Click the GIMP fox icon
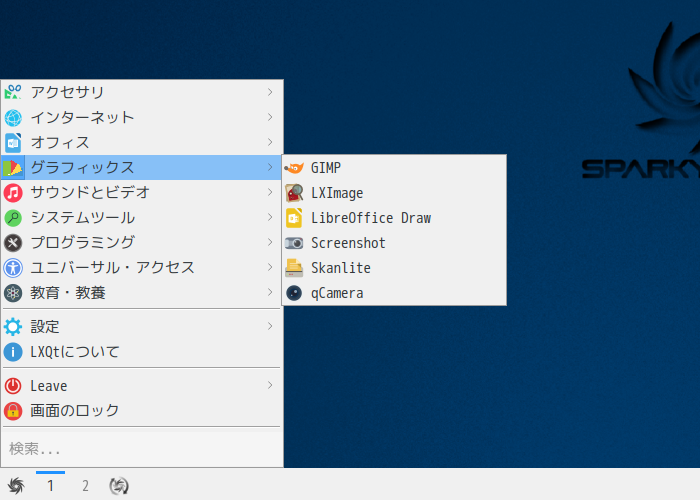The height and width of the screenshot is (500, 700). point(294,168)
